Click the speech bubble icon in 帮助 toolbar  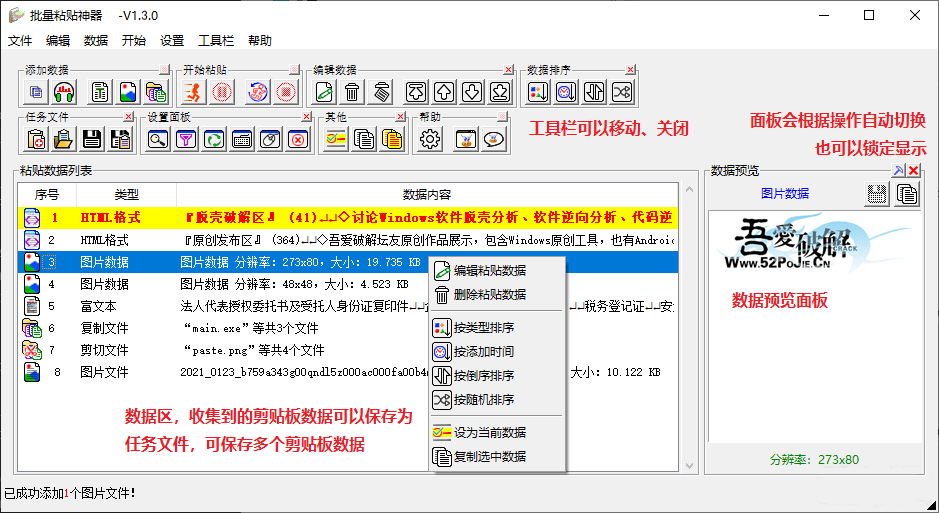(x=493, y=139)
